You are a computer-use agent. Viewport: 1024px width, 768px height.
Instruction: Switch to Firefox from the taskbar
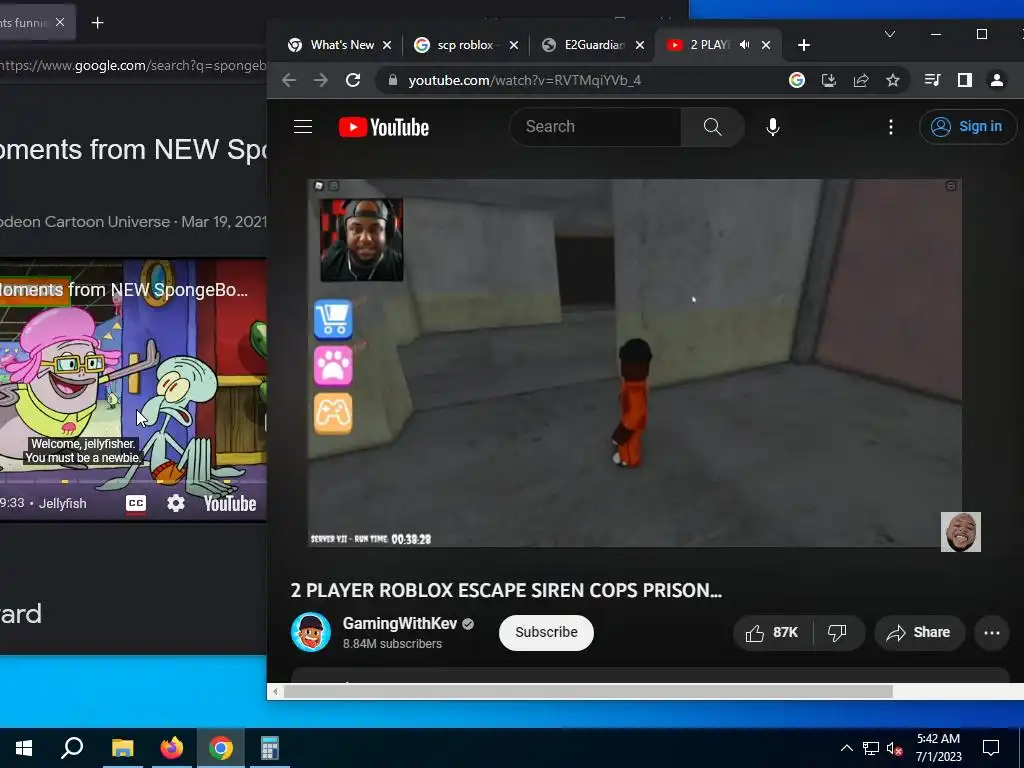click(172, 748)
